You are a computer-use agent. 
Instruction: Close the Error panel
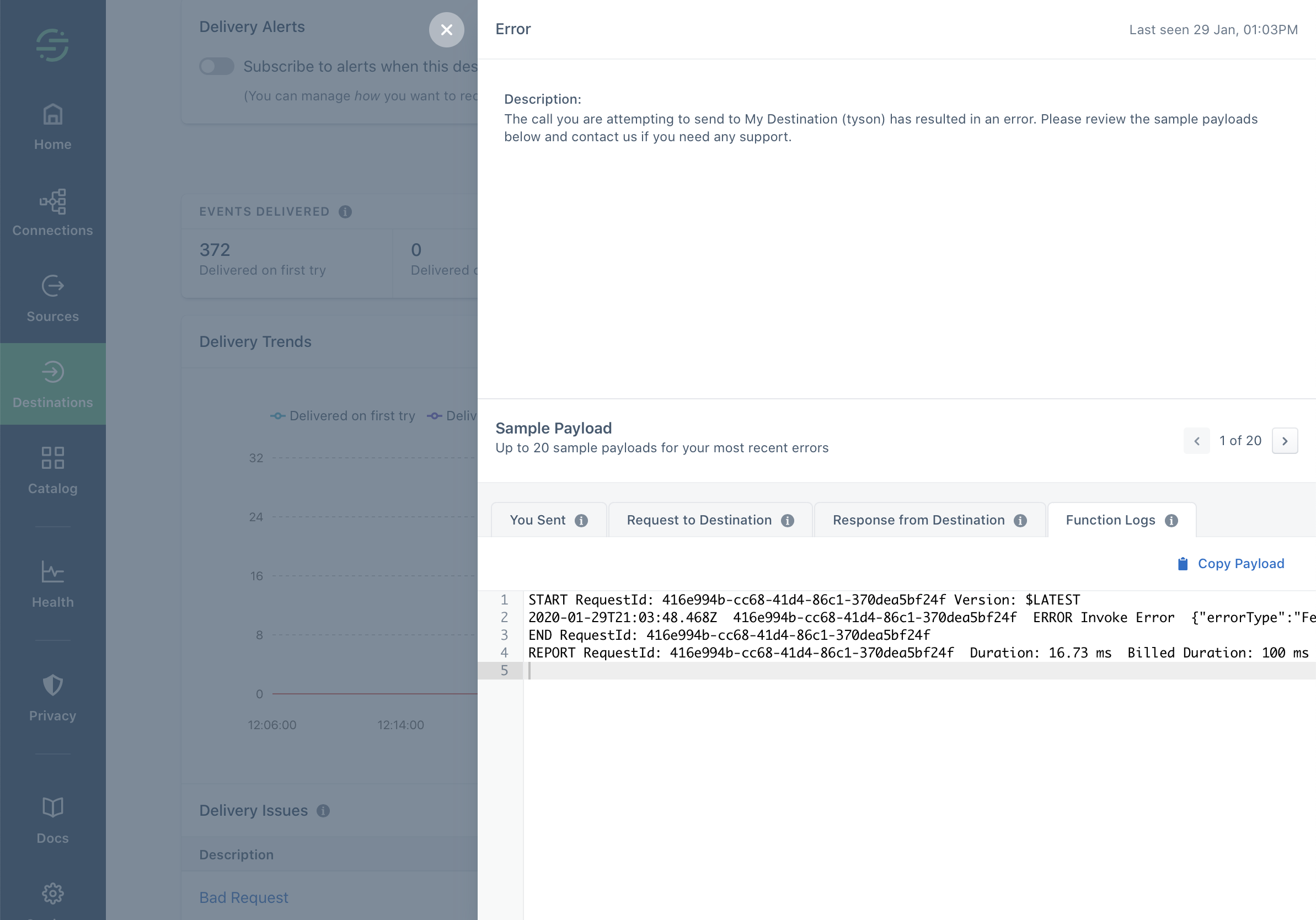pyautogui.click(x=447, y=30)
